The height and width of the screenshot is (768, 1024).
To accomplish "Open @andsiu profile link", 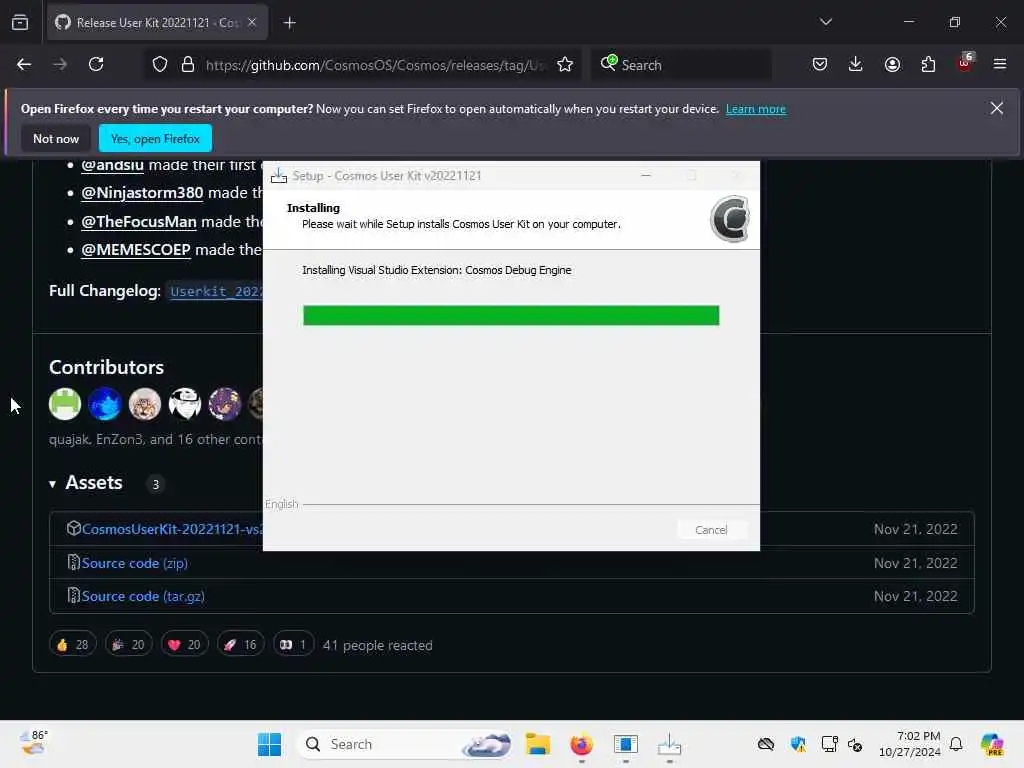I will (x=112, y=166).
